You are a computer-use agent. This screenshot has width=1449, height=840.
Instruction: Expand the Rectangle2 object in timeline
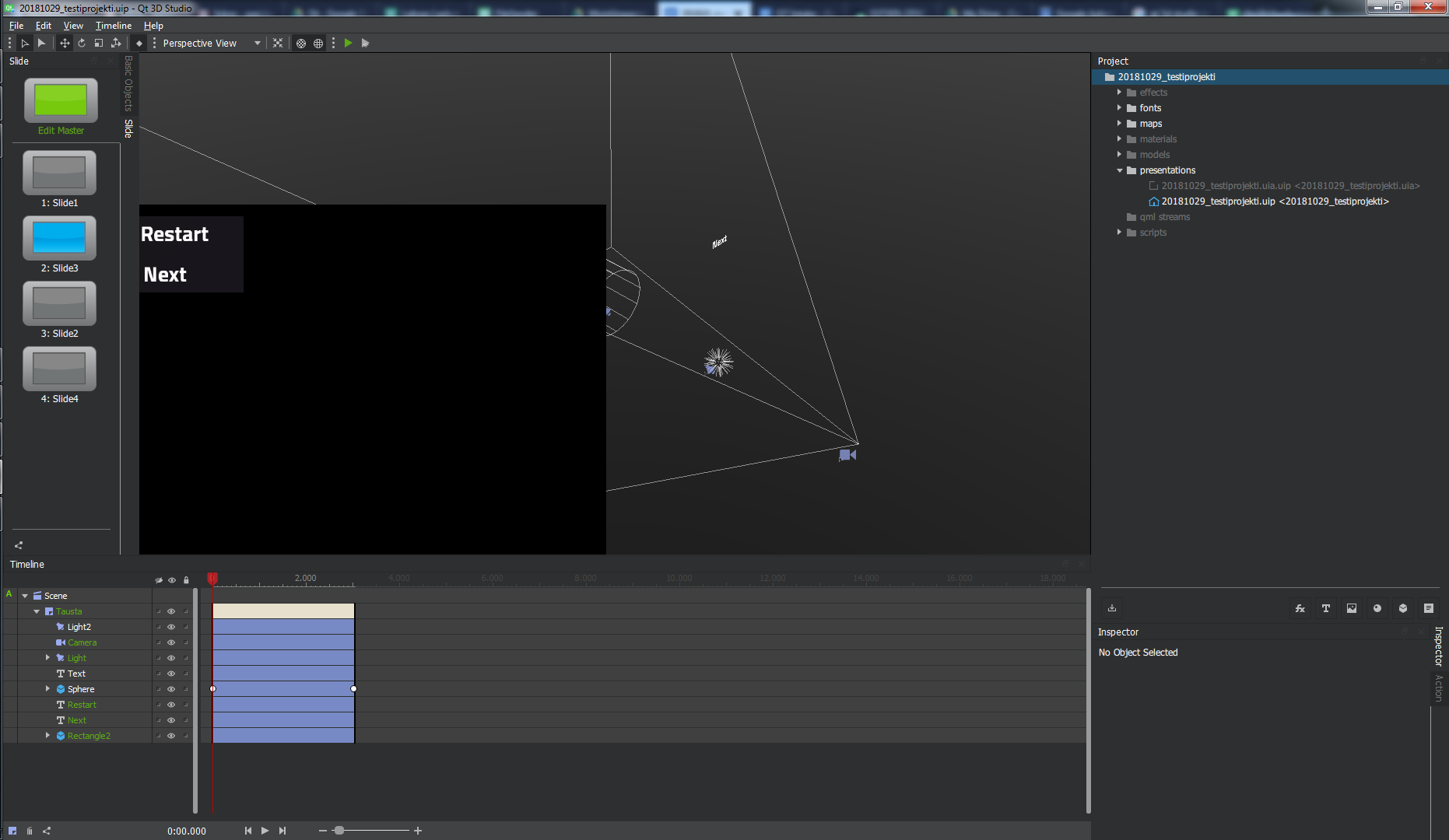pyautogui.click(x=47, y=736)
